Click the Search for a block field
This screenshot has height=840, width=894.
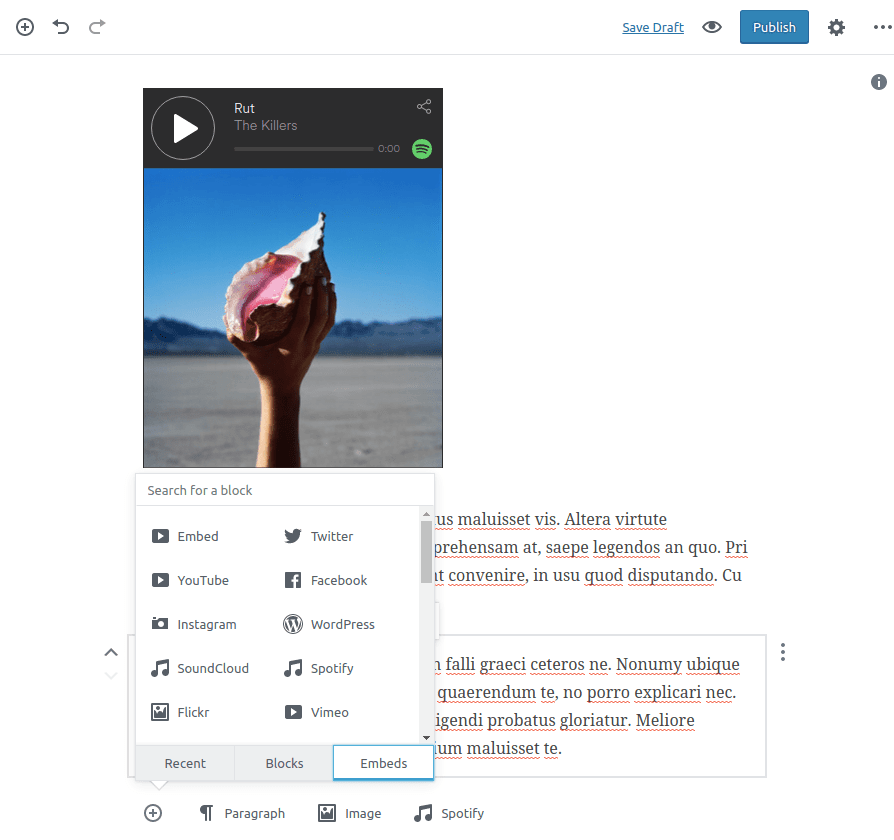pos(285,490)
